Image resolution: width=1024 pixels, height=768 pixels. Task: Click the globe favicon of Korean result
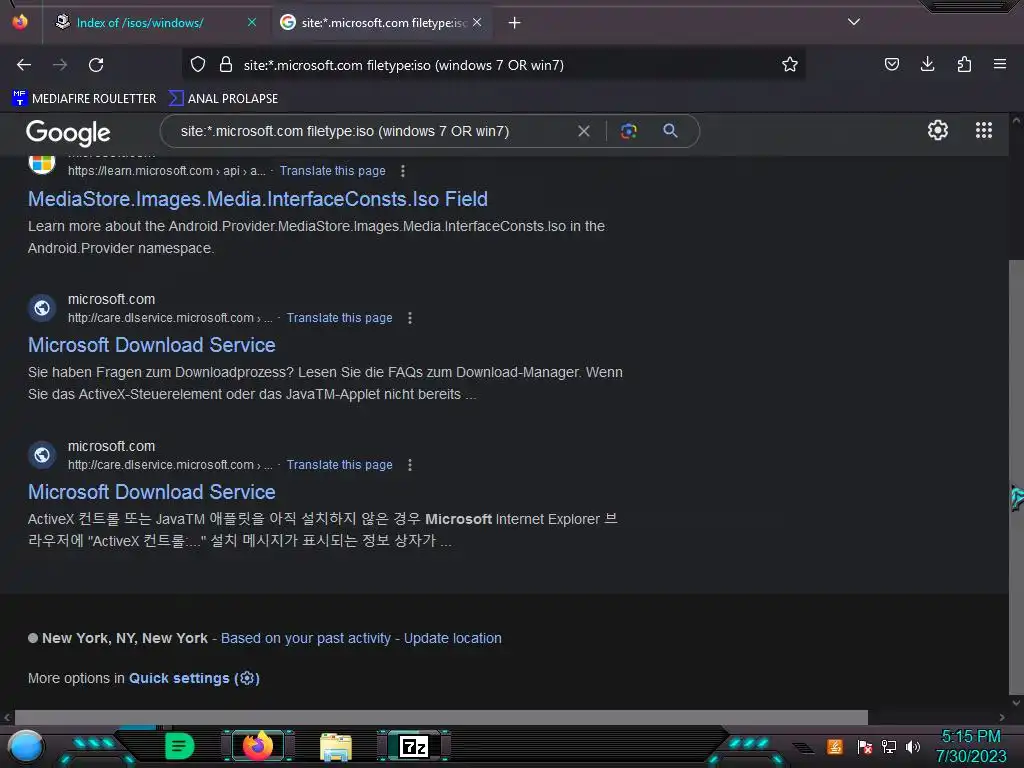42,455
